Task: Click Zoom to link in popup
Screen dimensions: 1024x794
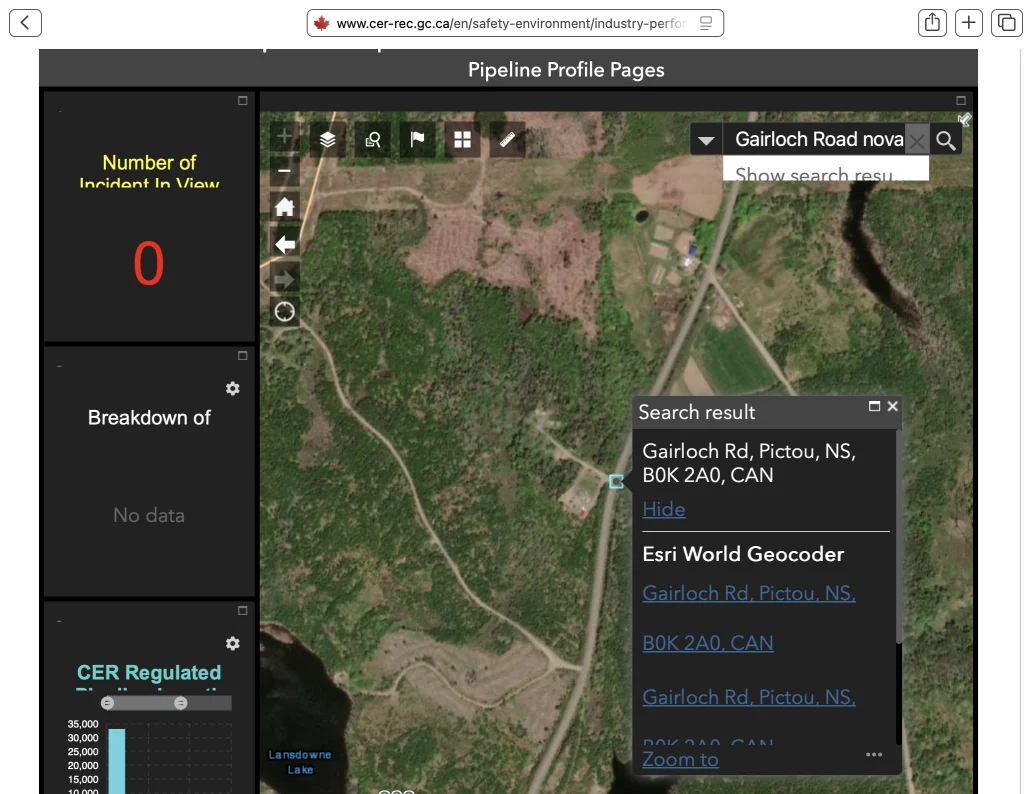Action: (x=680, y=759)
